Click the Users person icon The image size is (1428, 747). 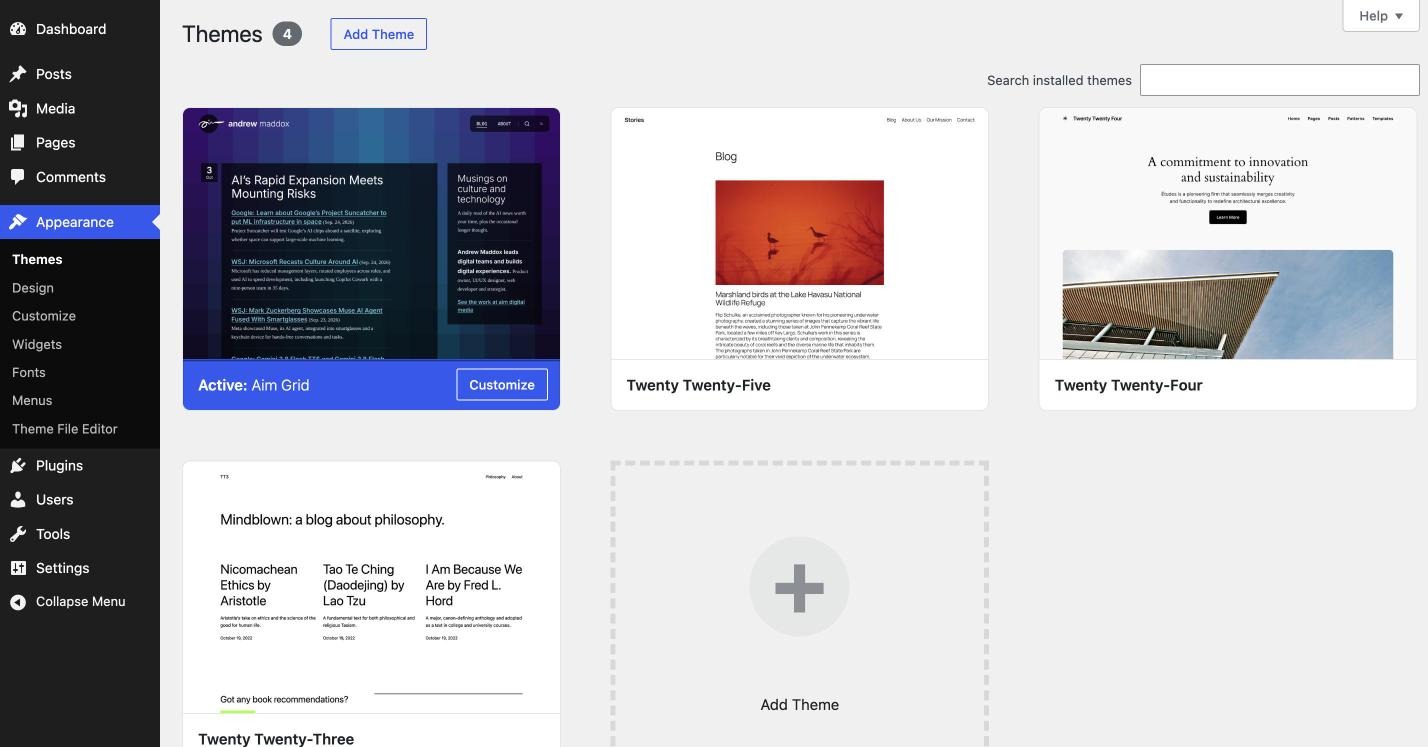click(x=18, y=499)
